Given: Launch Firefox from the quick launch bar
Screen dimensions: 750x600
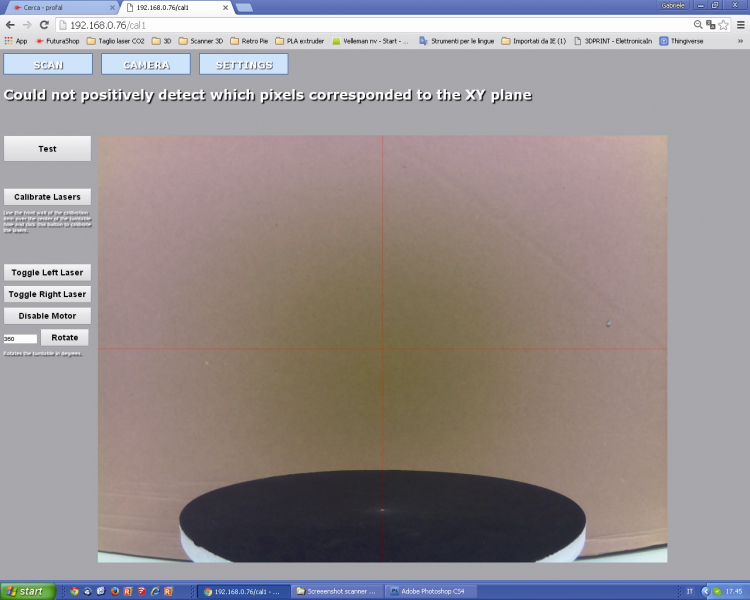Looking at the screenshot, I should pyautogui.click(x=115, y=591).
